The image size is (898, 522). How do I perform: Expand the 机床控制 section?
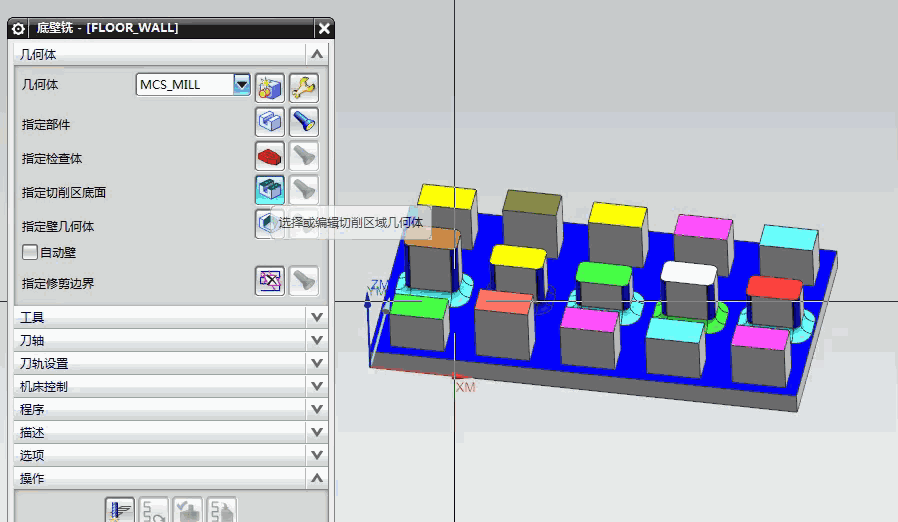pyautogui.click(x=317, y=386)
